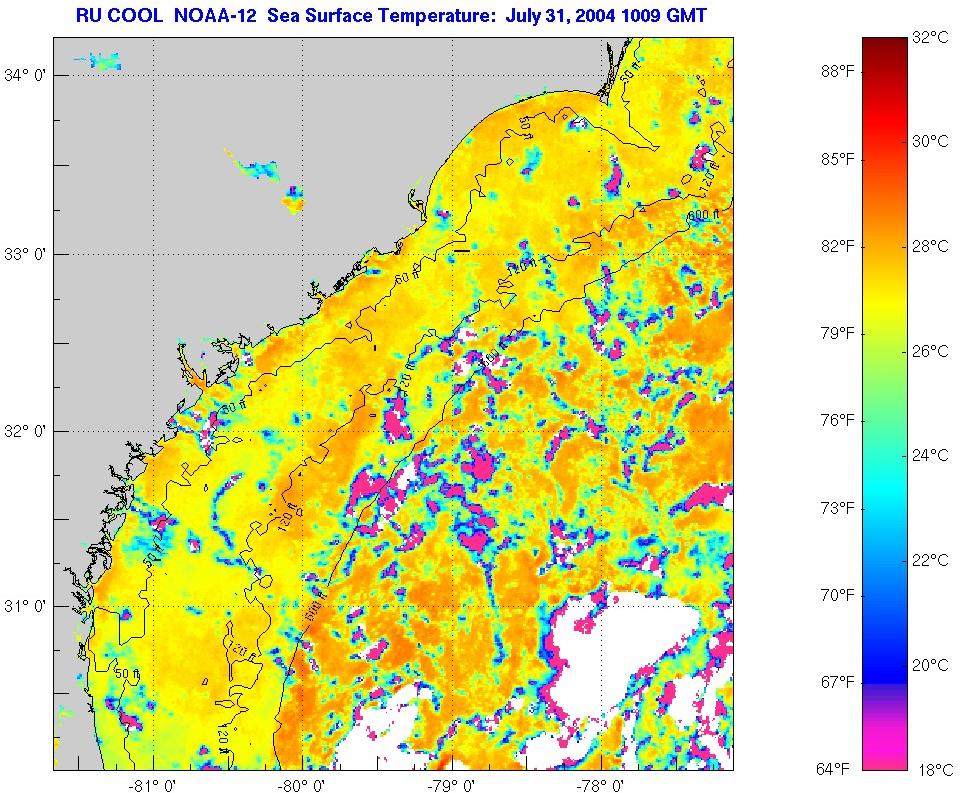Screen dimensions: 960x793
Task: Click the -80° 0' longitude label
Action: point(301,786)
